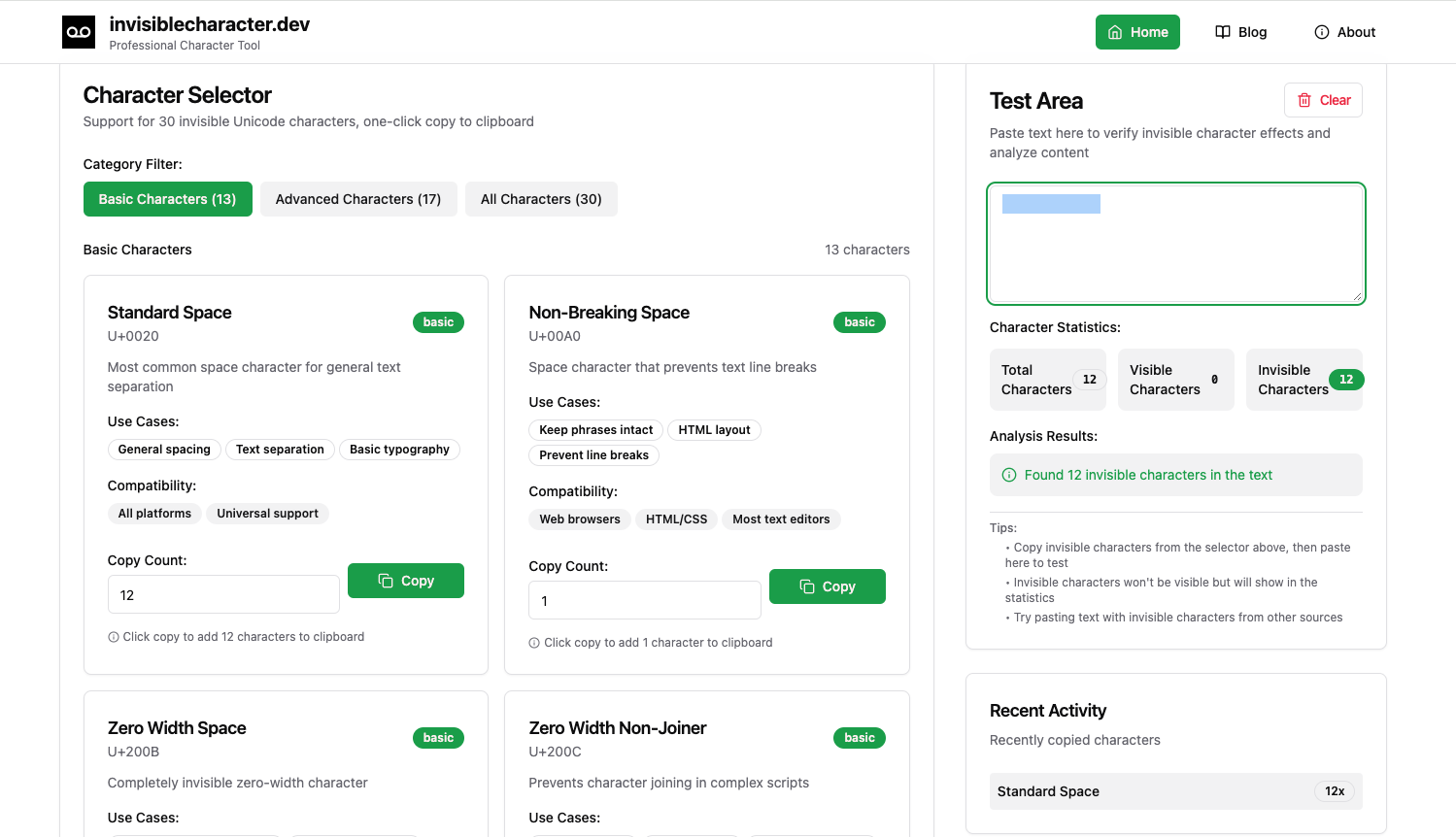Click 'Keep phrases intact' tag

tap(596, 430)
